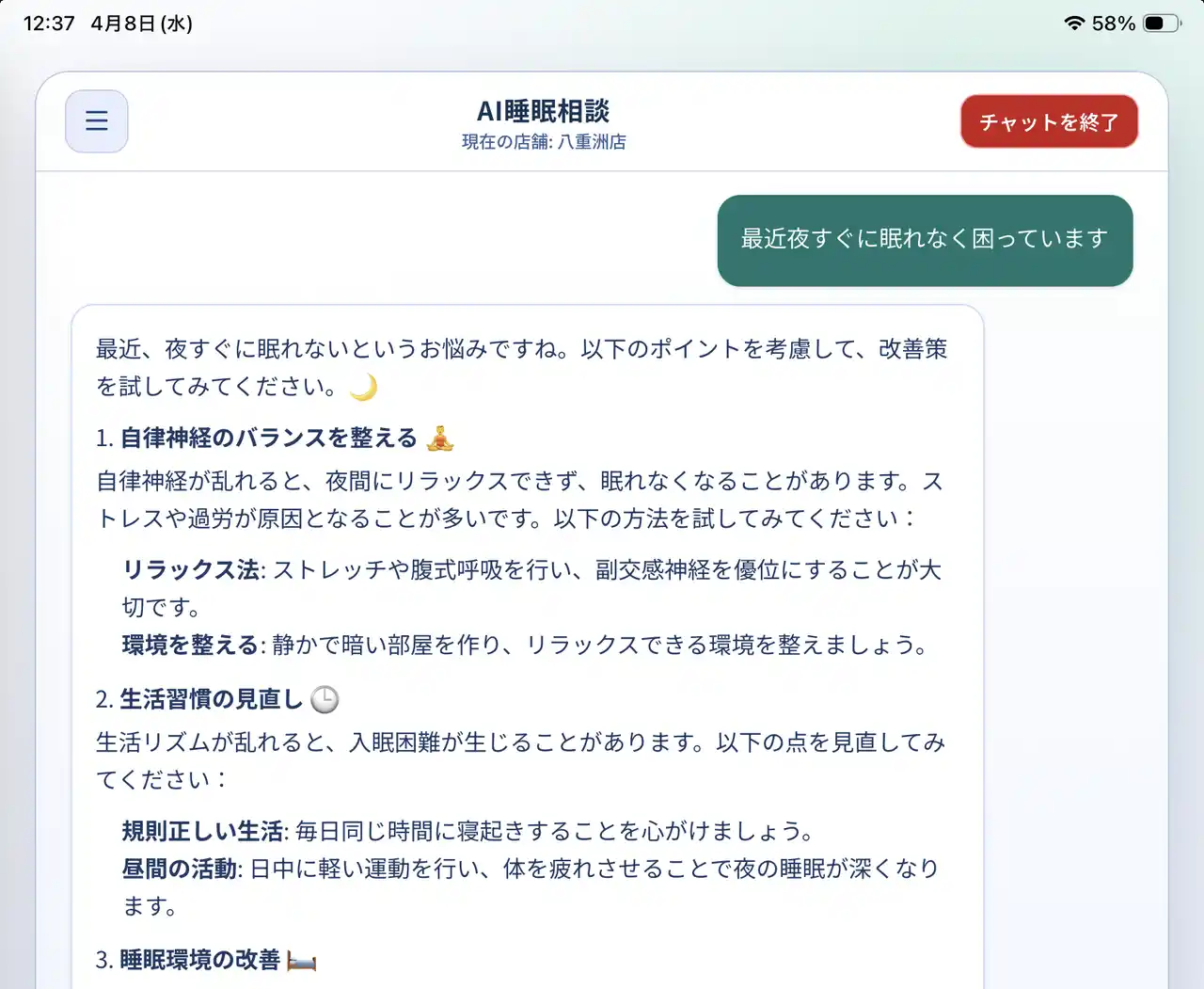Click the bed emoji beside 睡眠環境の改善
The width and height of the screenshot is (1204, 989).
pyautogui.click(x=301, y=961)
